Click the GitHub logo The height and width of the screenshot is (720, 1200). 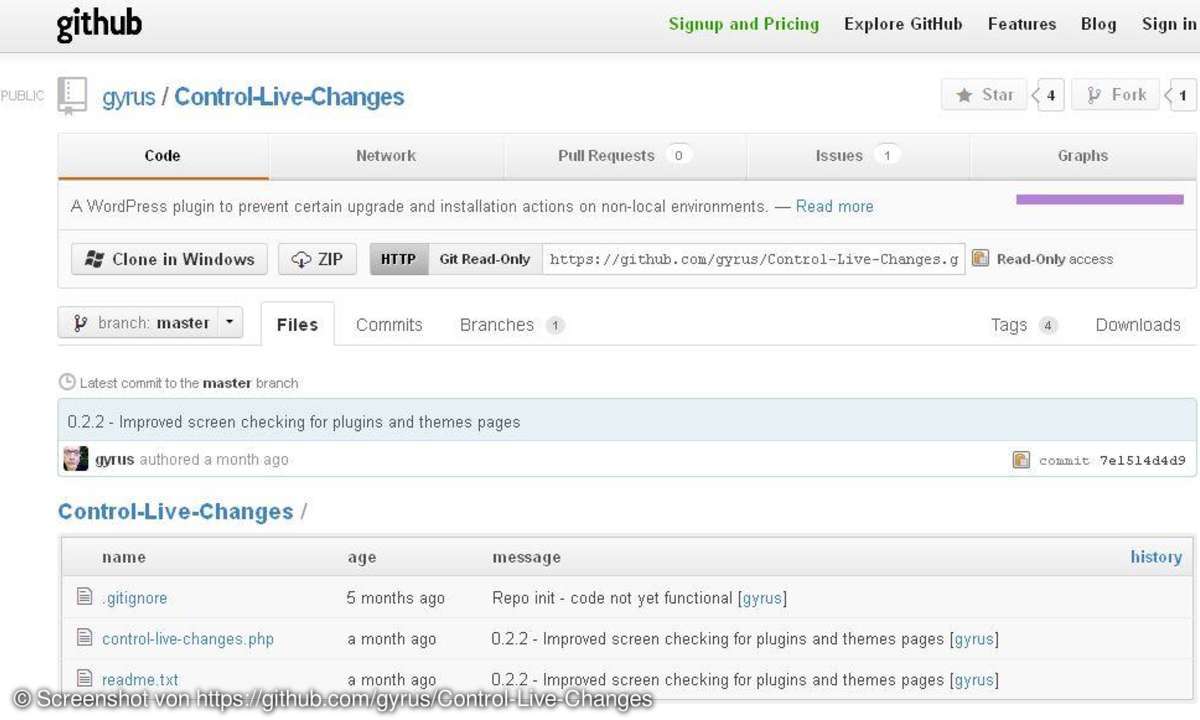pyautogui.click(x=99, y=24)
